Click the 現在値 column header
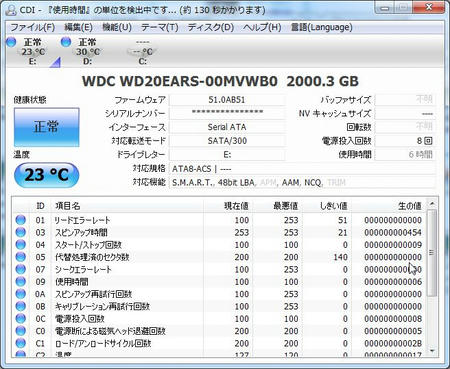This screenshot has height=369, width=450. pos(228,206)
